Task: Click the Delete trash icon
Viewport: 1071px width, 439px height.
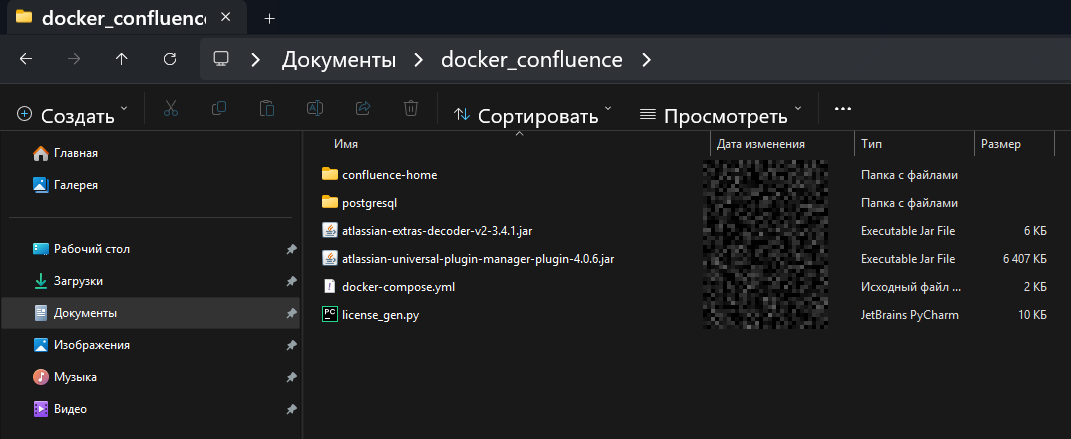Action: (411, 109)
